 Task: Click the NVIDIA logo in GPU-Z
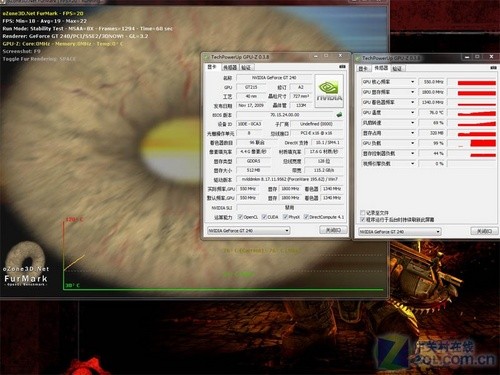pos(329,91)
